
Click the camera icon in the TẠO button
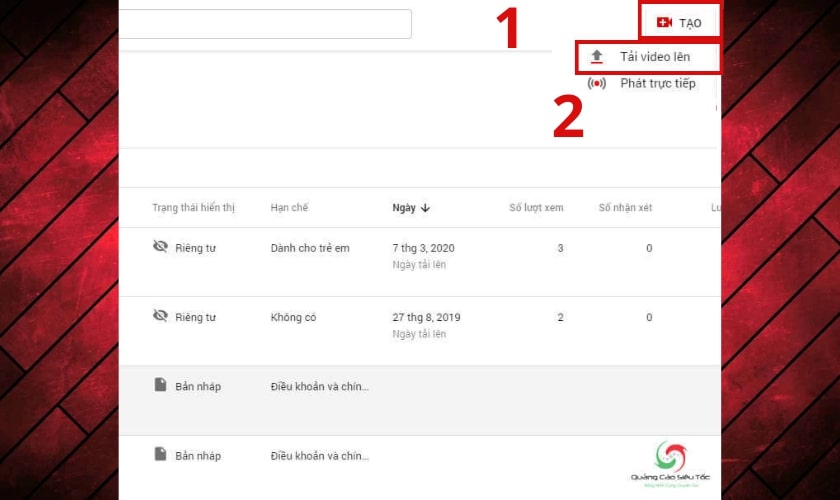click(x=664, y=22)
